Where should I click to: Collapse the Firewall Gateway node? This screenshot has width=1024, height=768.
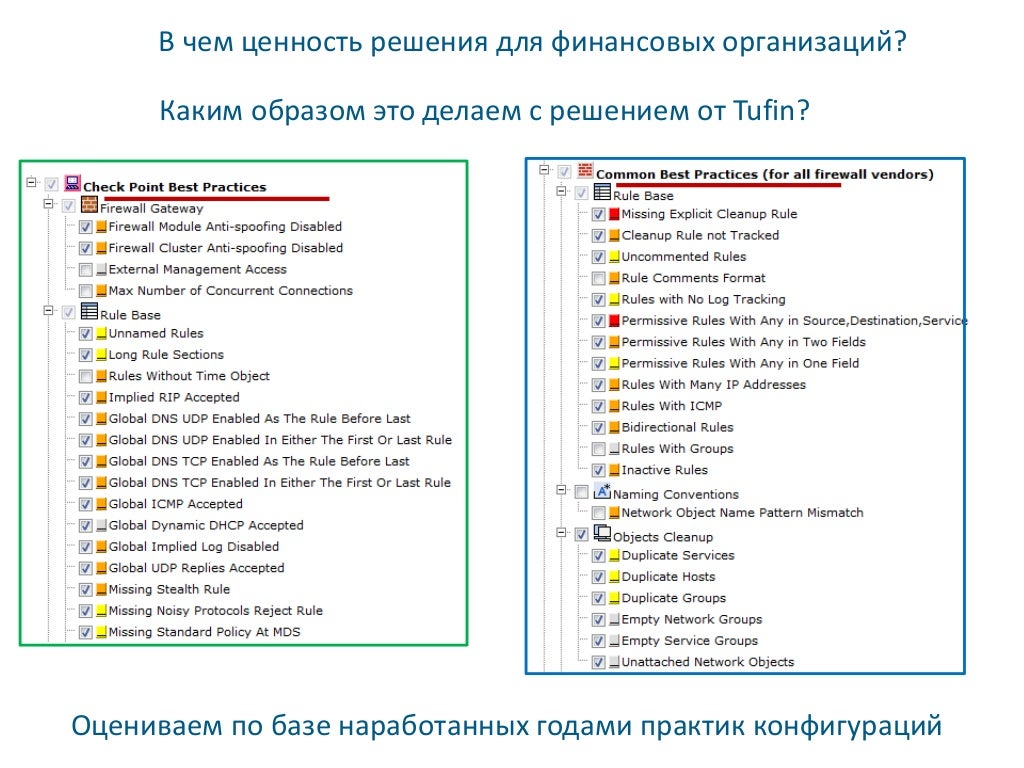pyautogui.click(x=48, y=203)
